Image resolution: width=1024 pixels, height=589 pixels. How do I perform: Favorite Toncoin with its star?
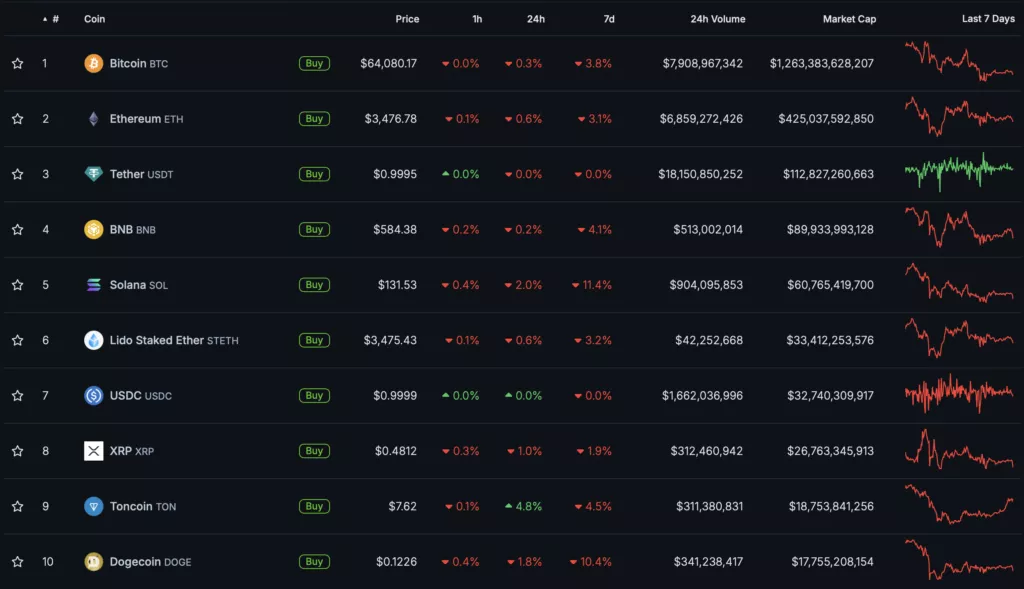(x=18, y=506)
